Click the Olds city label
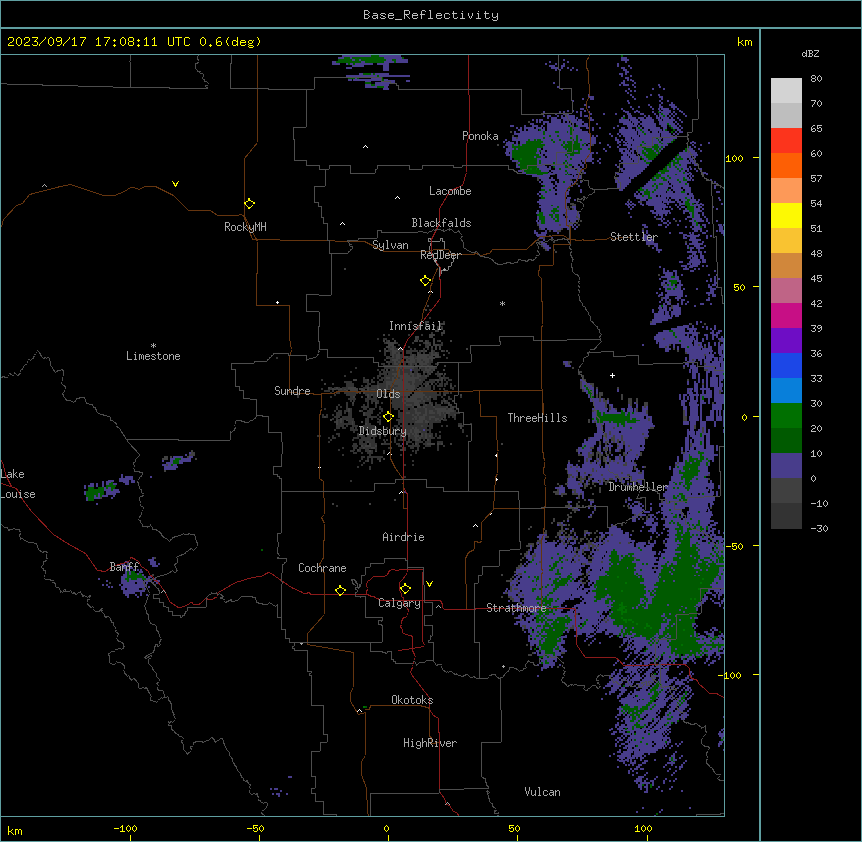The image size is (862, 842). pyautogui.click(x=388, y=394)
